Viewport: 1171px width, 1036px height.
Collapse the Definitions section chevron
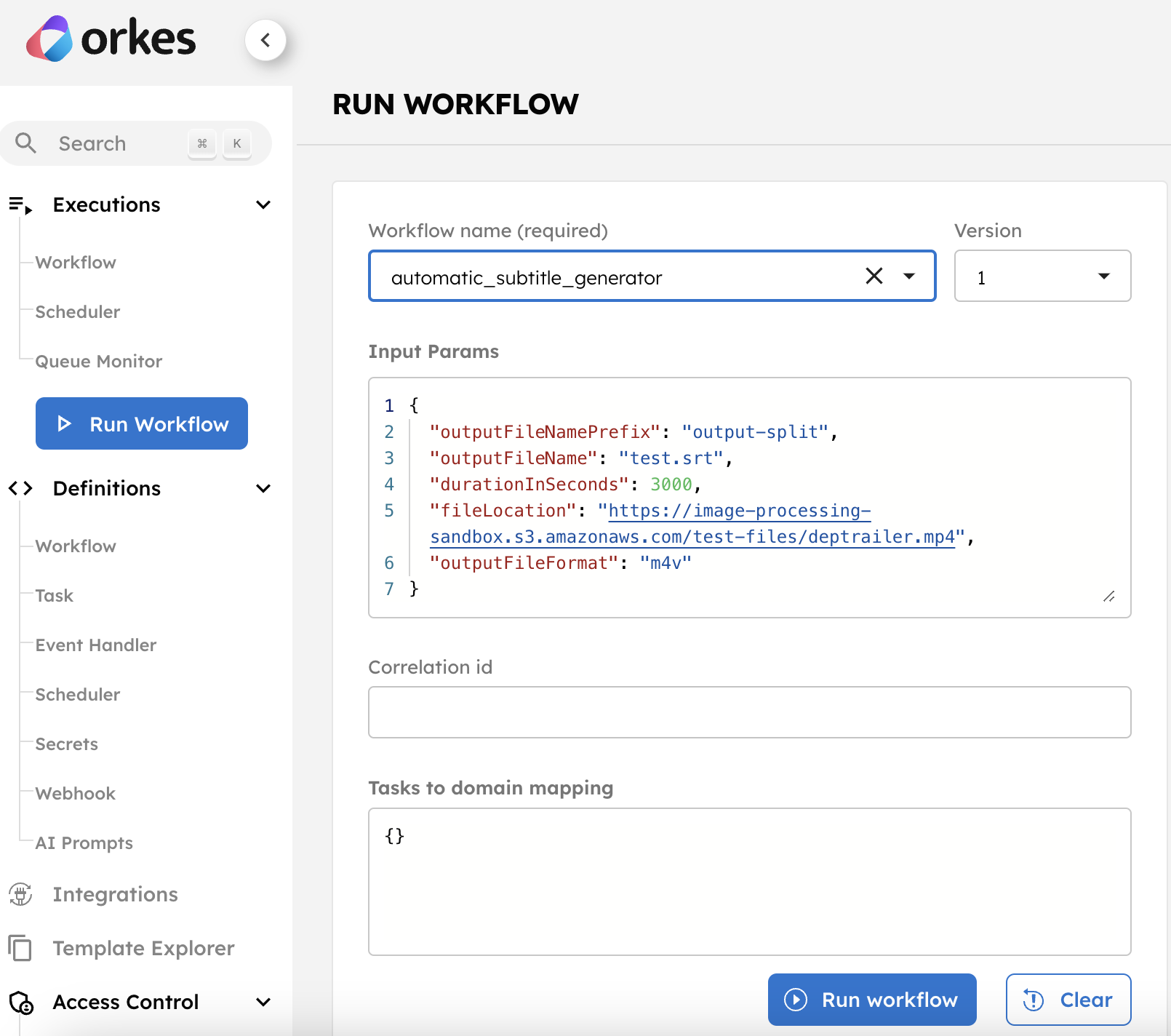tap(263, 489)
